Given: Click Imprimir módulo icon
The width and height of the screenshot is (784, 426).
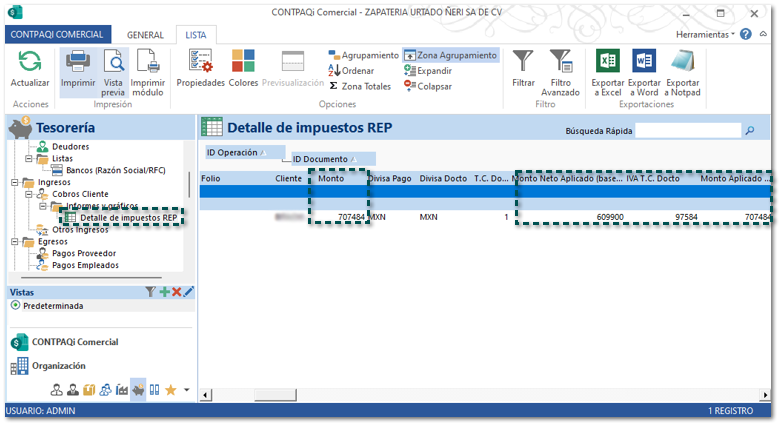Looking at the screenshot, I should tap(148, 62).
